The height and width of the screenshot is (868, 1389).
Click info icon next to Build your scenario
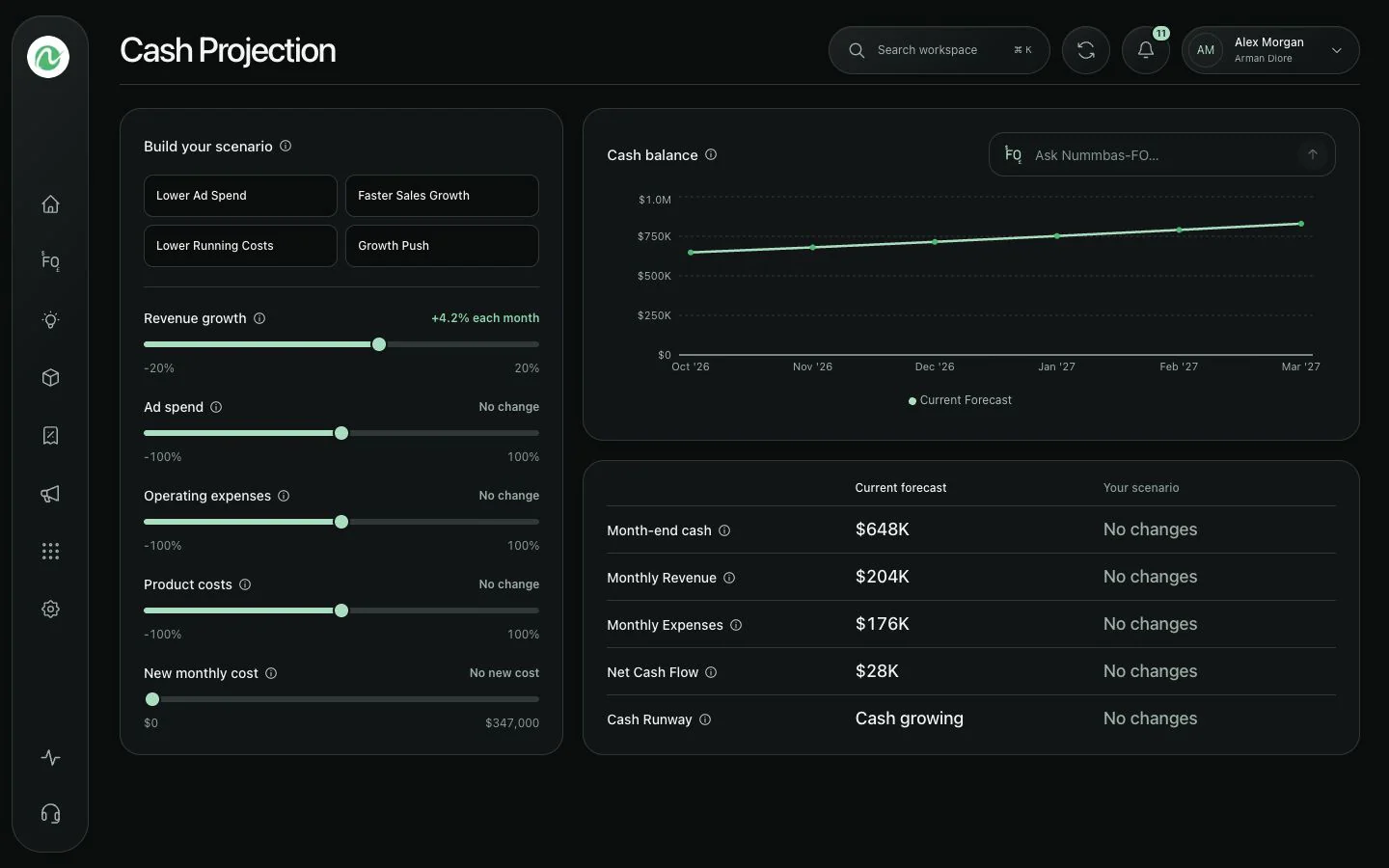pyautogui.click(x=286, y=146)
